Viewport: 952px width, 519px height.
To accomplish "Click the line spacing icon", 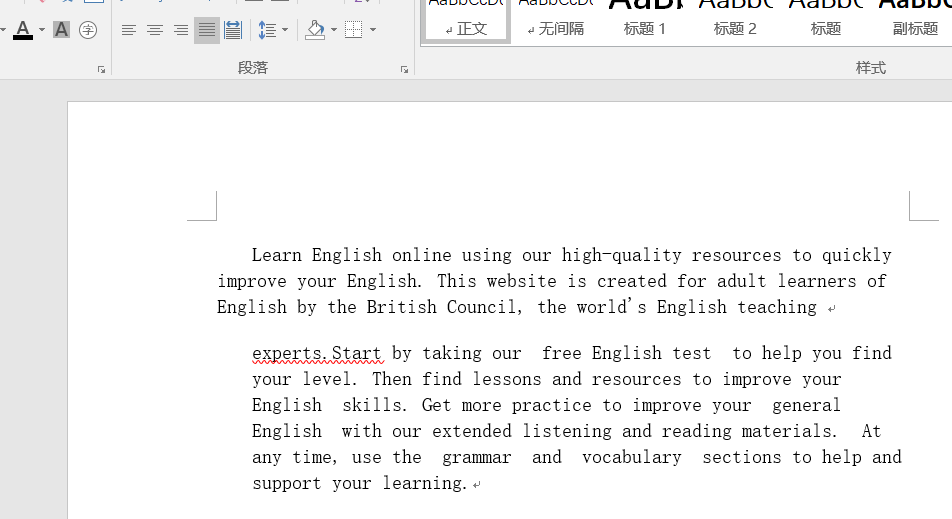I will click(267, 30).
